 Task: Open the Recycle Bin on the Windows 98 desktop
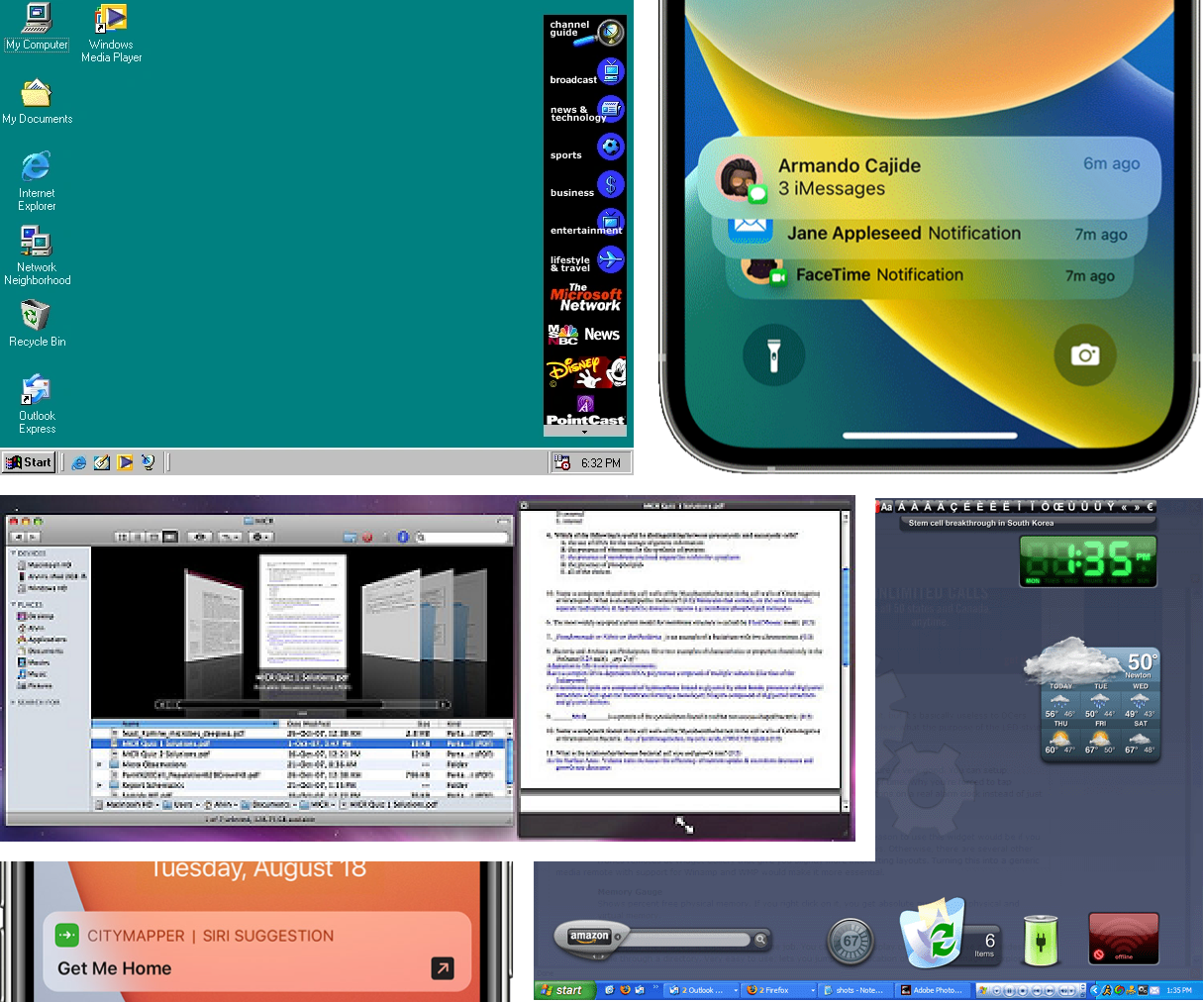tap(37, 324)
